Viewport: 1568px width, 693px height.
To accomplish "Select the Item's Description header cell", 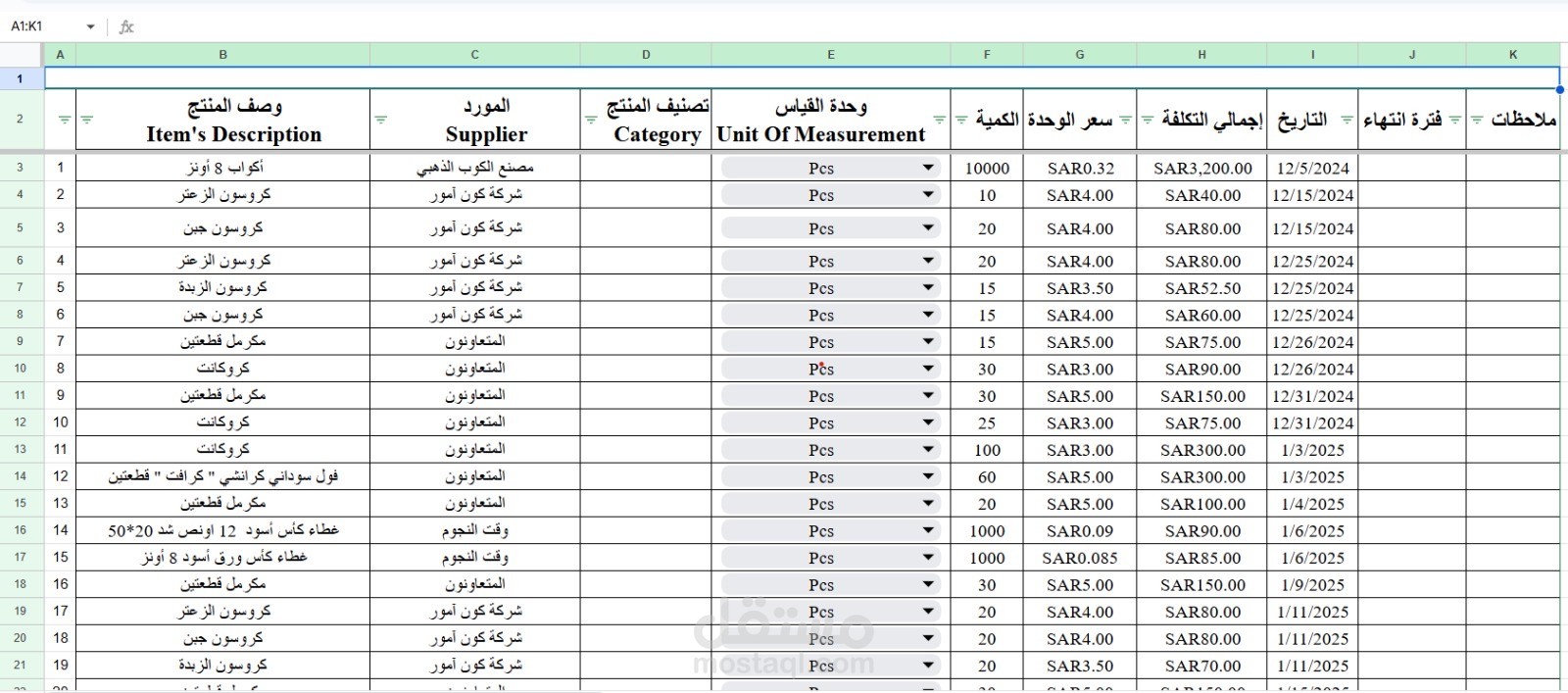I will 222,120.
